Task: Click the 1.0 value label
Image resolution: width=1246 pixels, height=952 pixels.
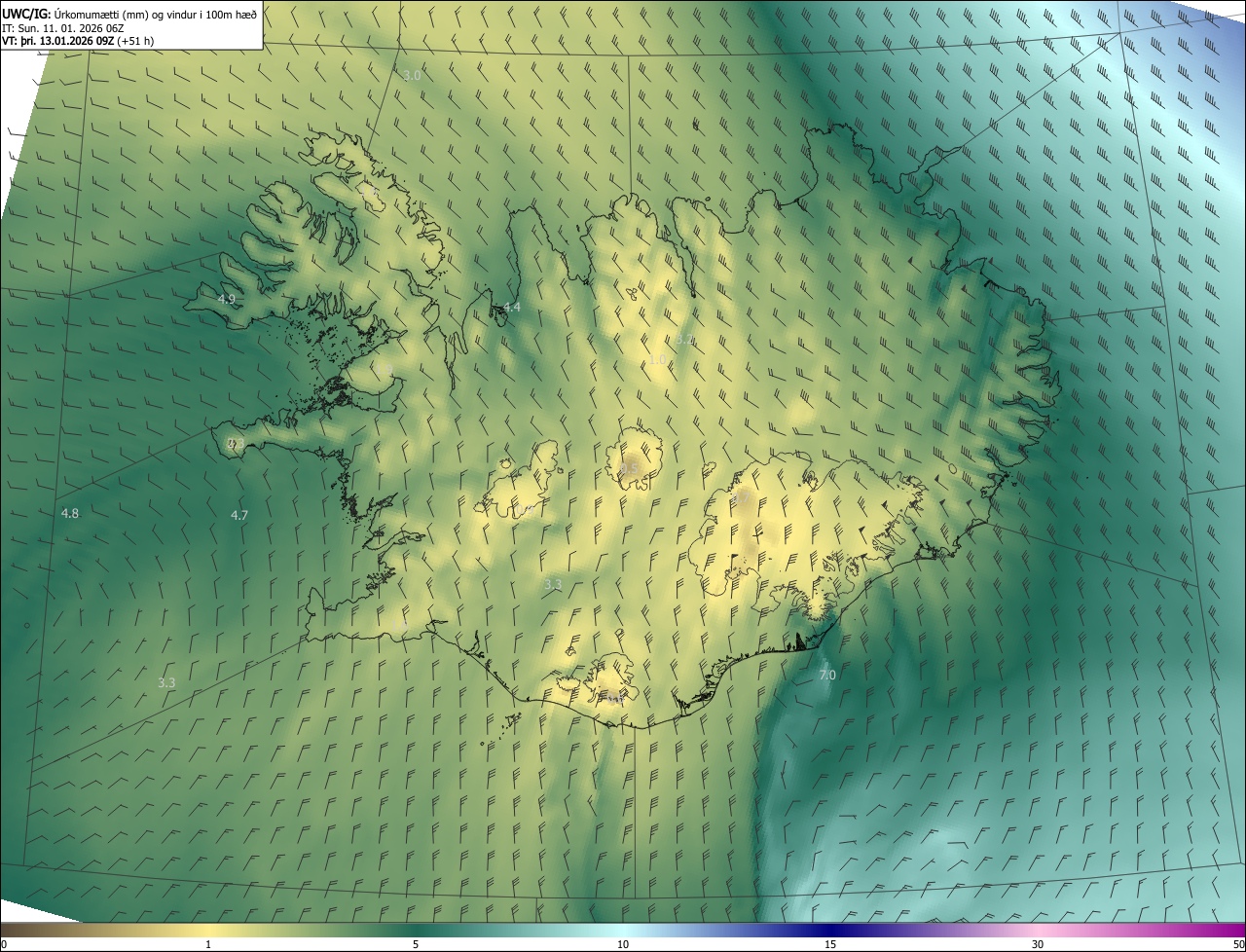Action: click(658, 359)
